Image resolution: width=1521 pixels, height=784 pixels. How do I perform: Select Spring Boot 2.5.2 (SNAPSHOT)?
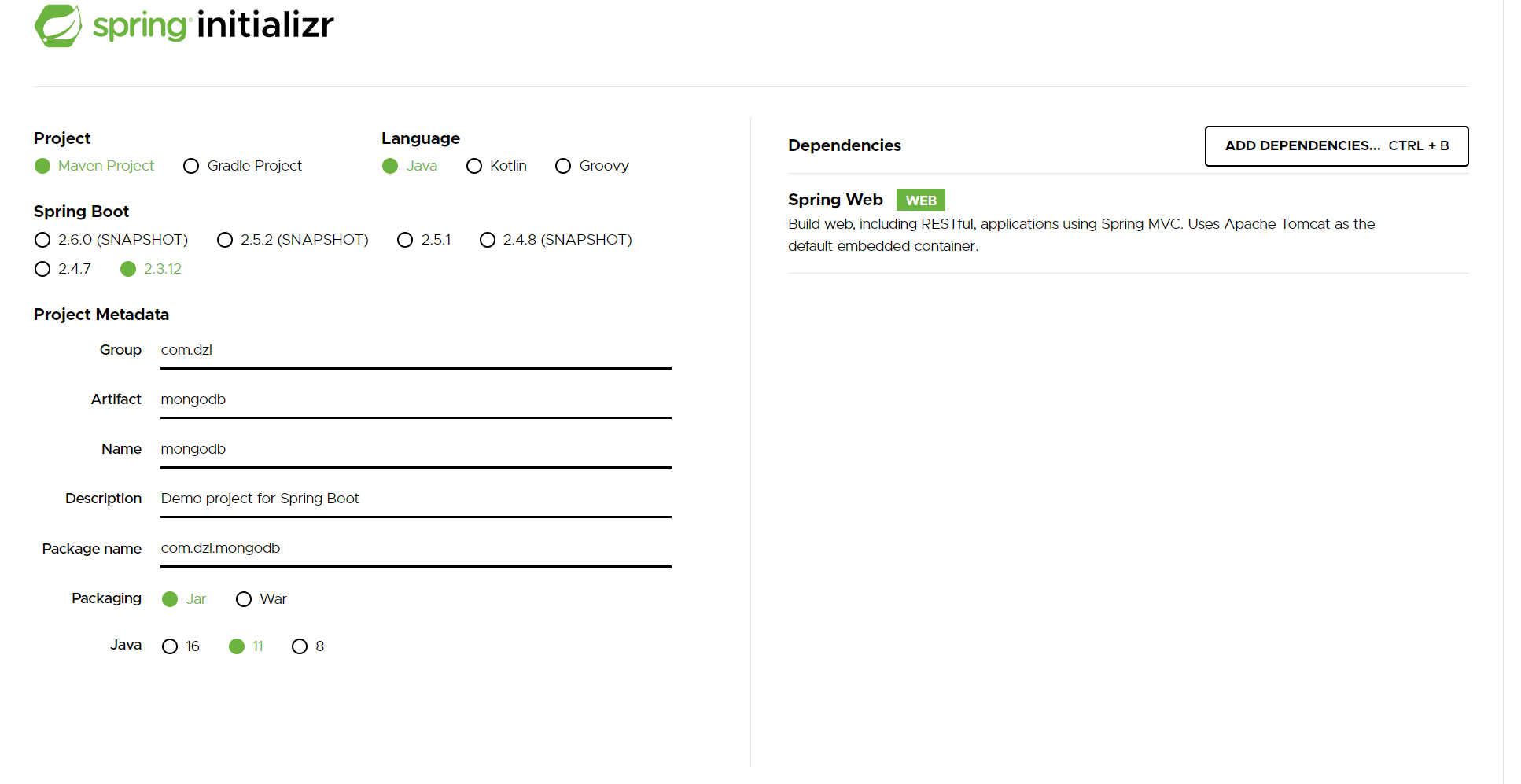(293, 240)
